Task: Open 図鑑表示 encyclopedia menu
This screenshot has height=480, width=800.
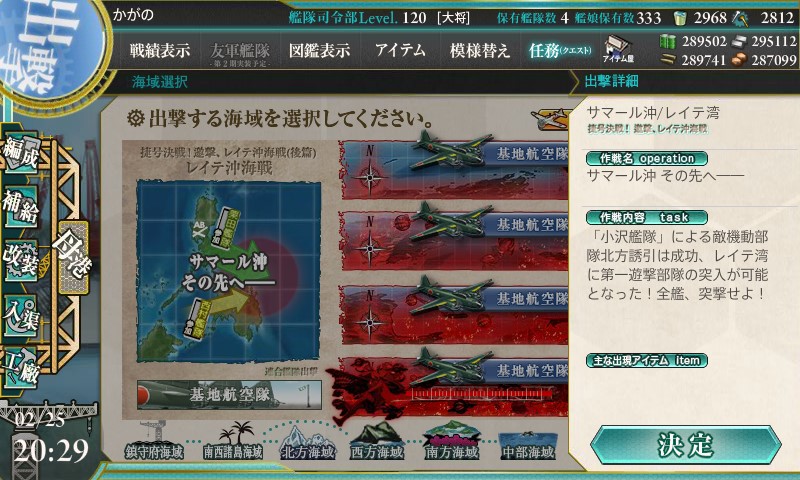Action: click(x=319, y=50)
